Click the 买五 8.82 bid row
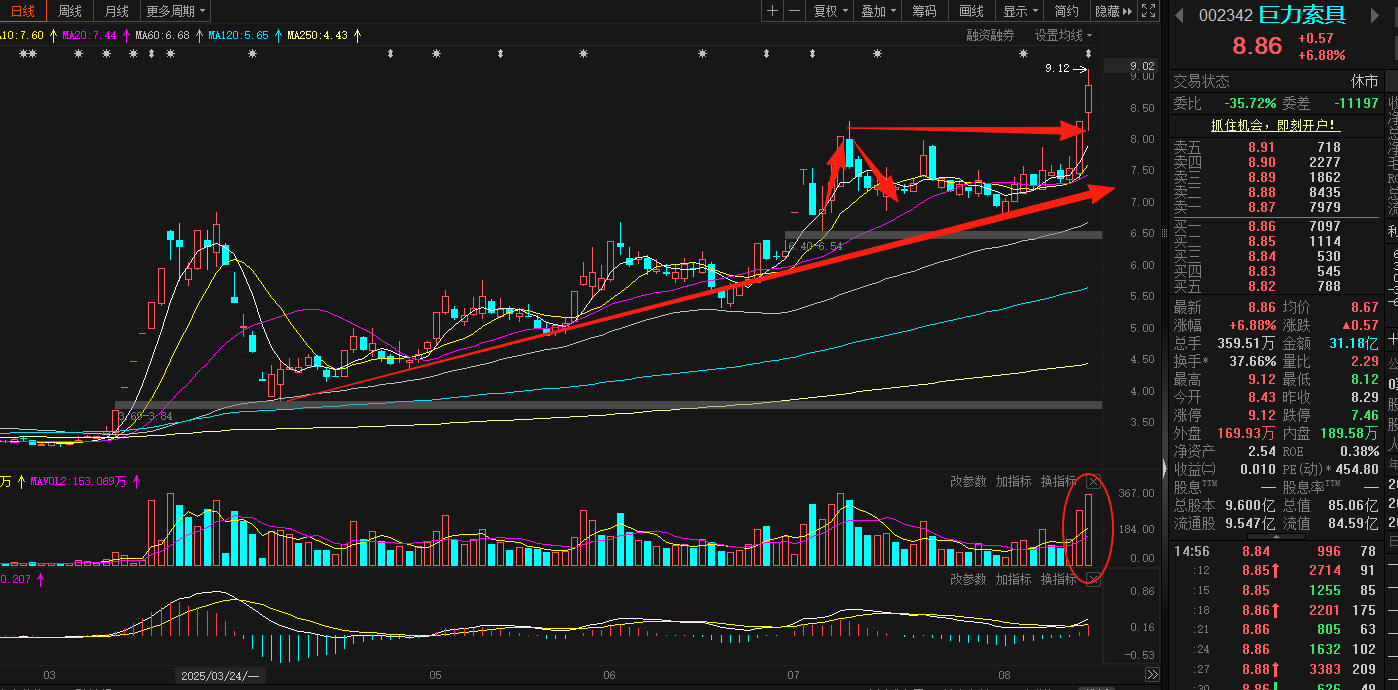This screenshot has width=1398, height=690. pos(1275,287)
